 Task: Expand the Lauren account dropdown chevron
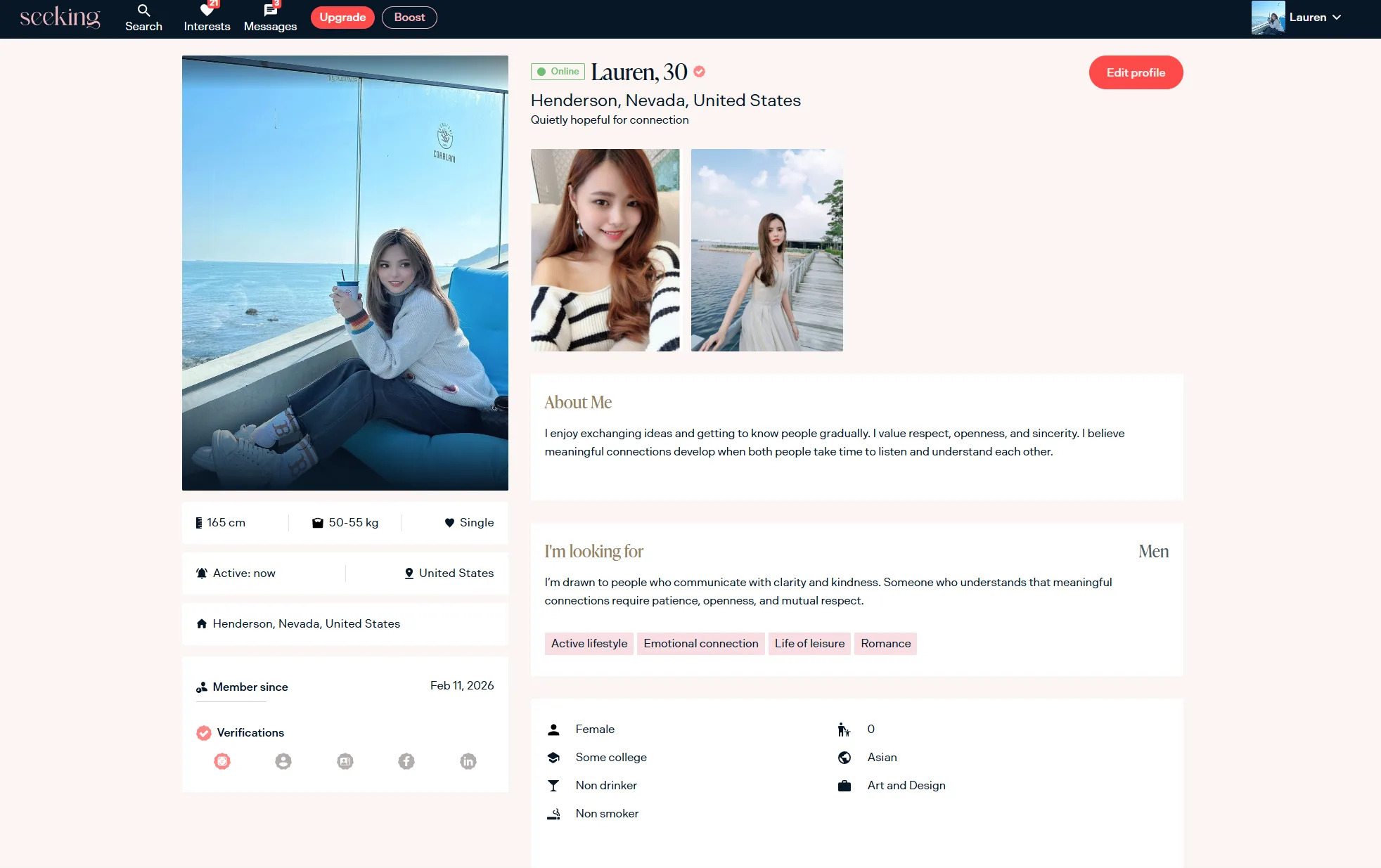[x=1337, y=18]
